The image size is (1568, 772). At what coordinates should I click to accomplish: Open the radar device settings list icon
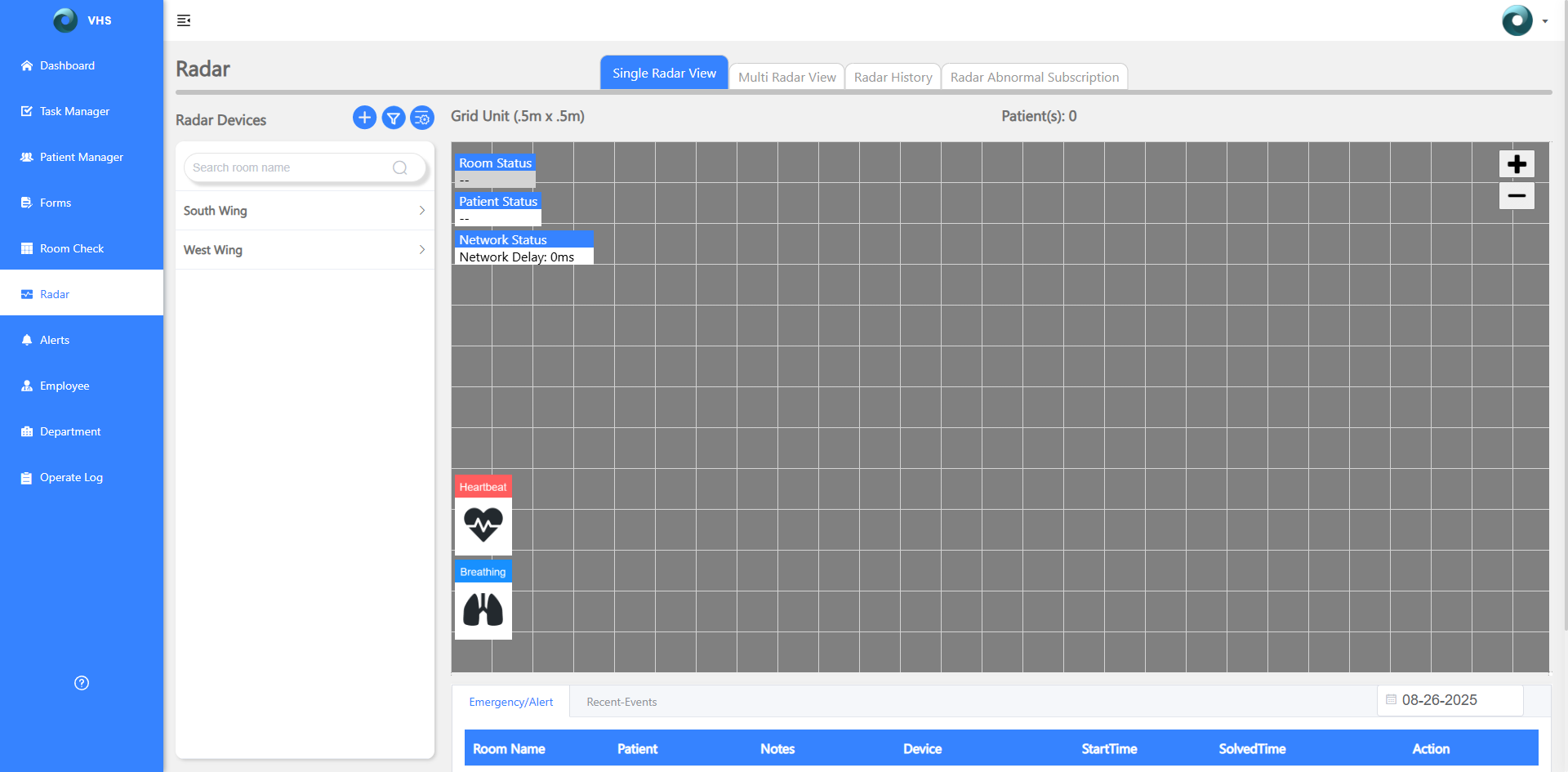coord(422,118)
